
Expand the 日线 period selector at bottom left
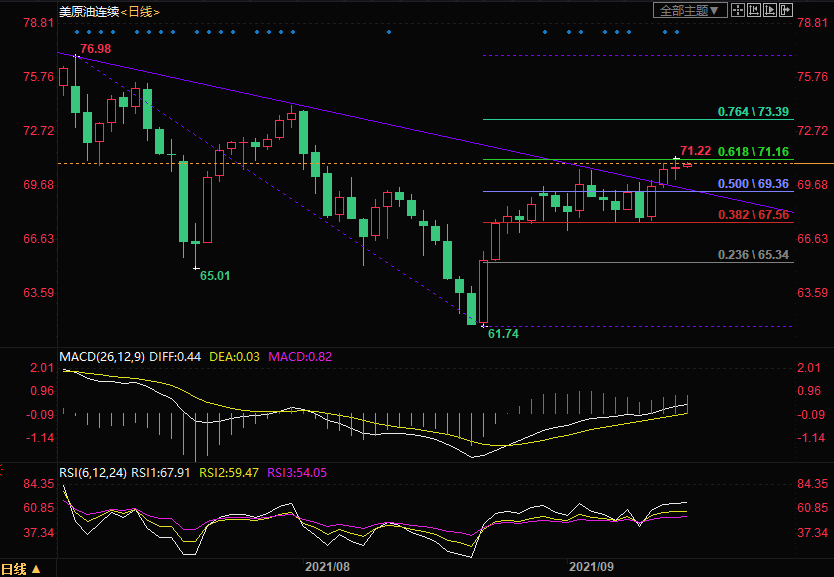pos(21,569)
